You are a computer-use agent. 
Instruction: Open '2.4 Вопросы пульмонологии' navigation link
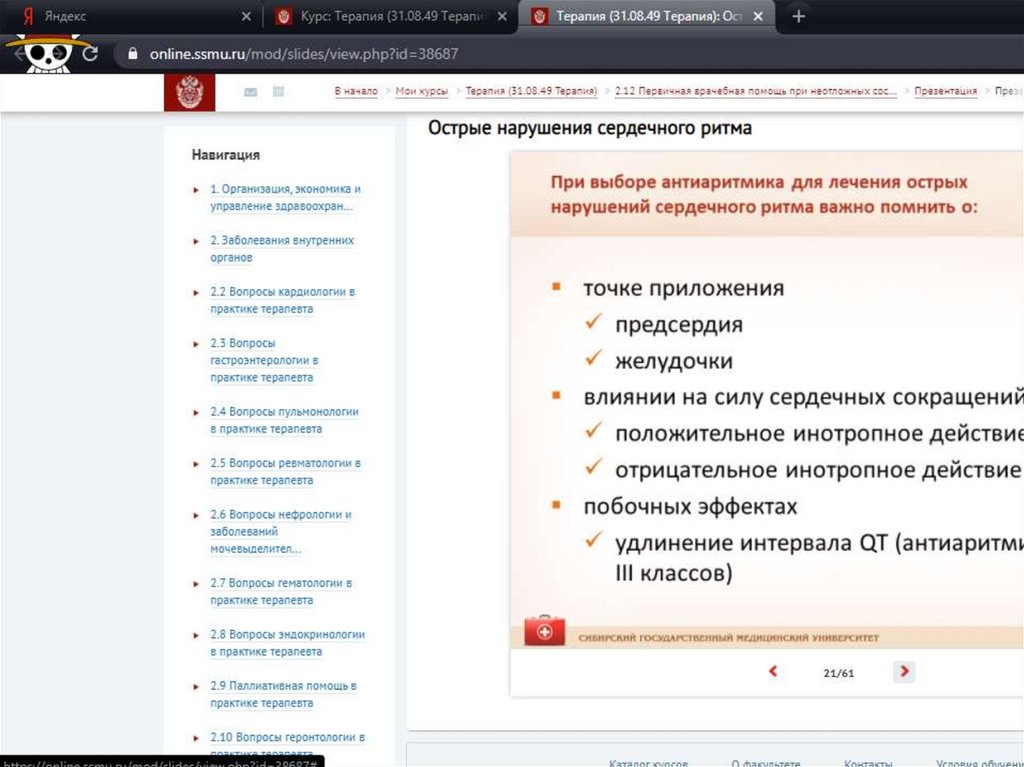pos(284,420)
